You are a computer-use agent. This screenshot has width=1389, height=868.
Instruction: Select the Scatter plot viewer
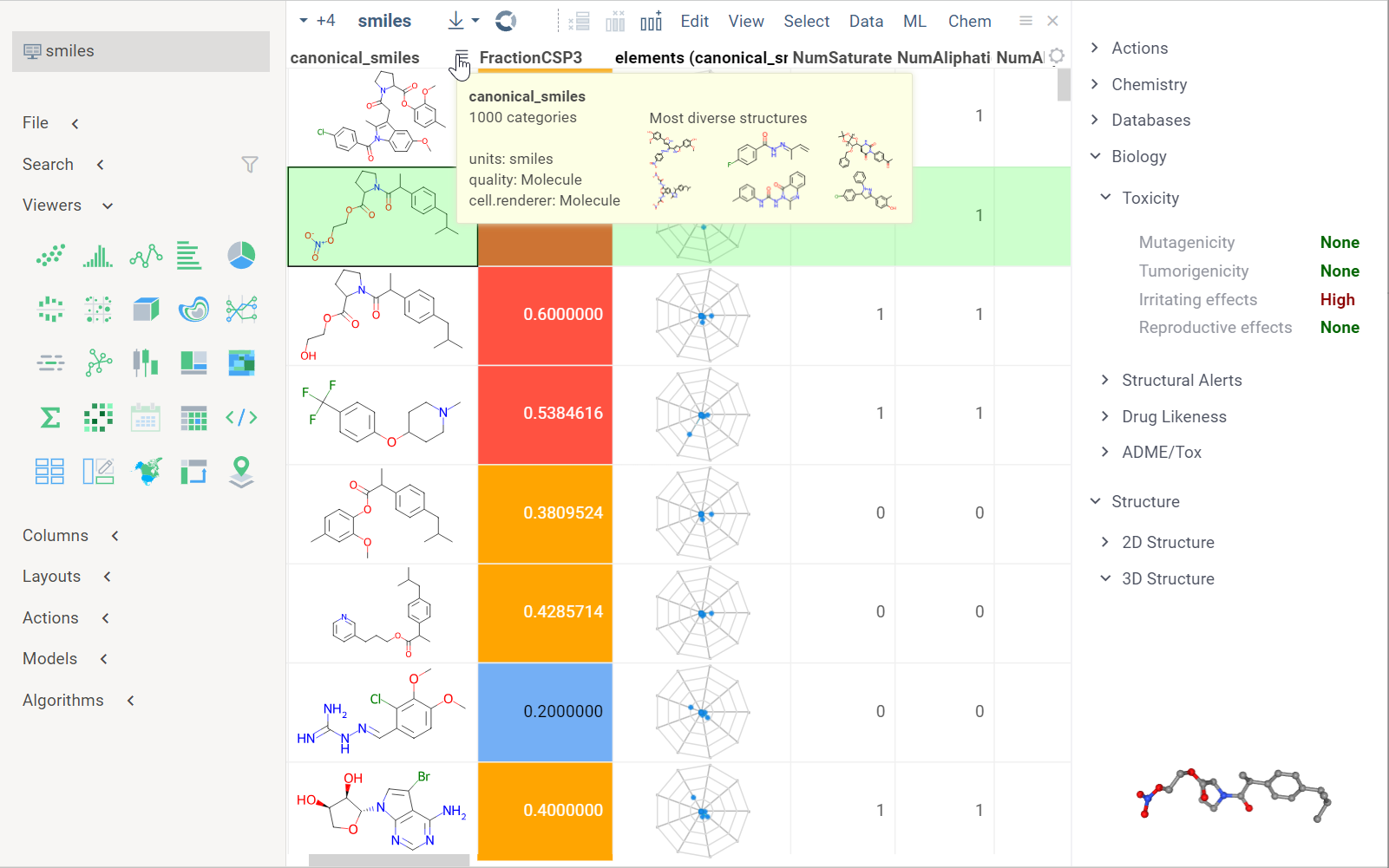tap(49, 255)
